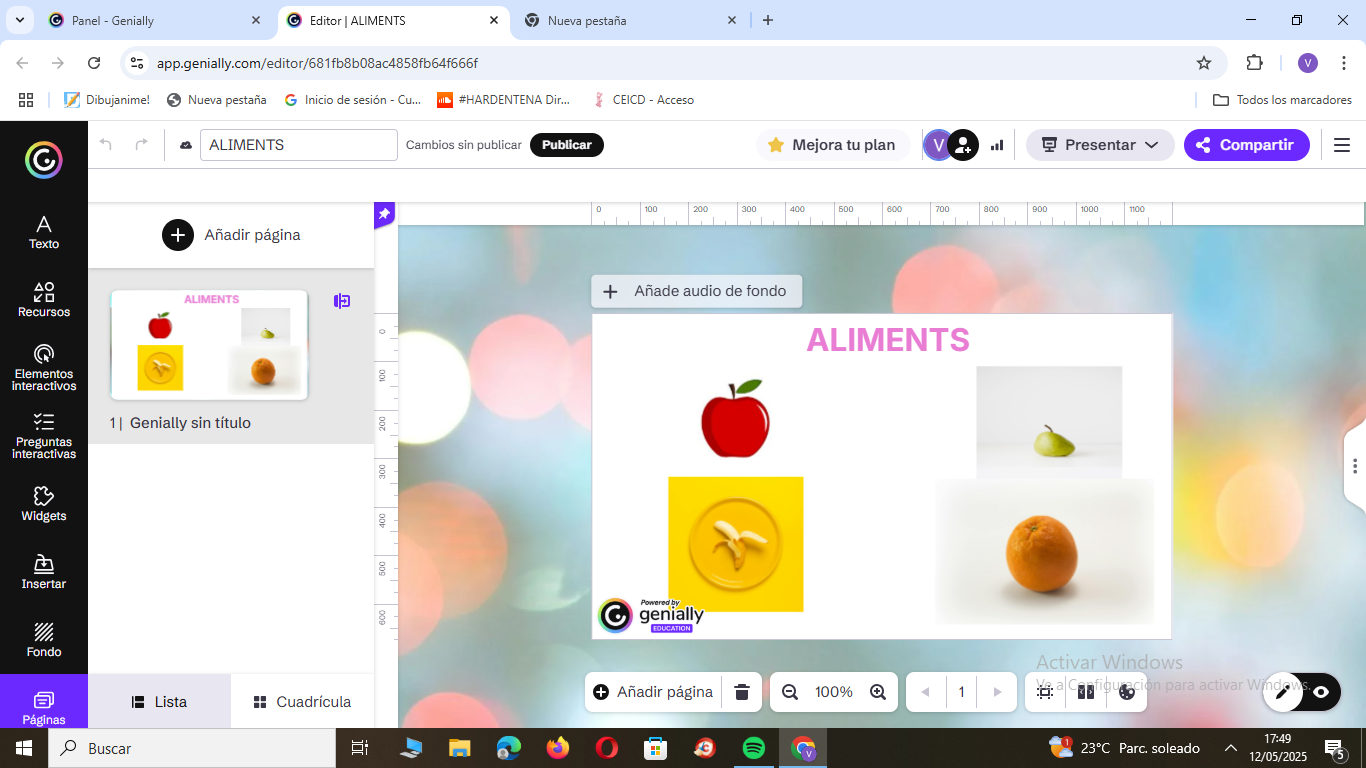This screenshot has height=768, width=1366.
Task: Open the hamburger menu at top right
Action: (1342, 145)
